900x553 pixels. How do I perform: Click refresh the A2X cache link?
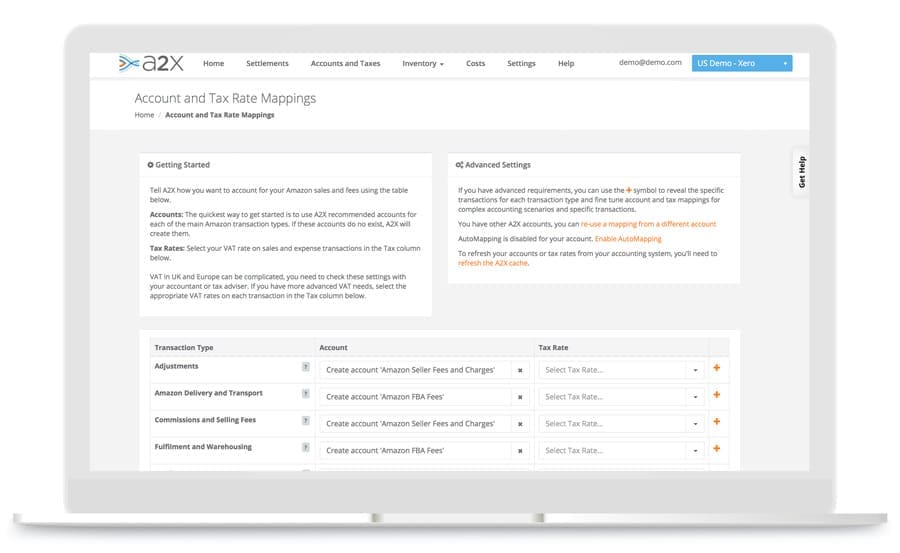493,263
